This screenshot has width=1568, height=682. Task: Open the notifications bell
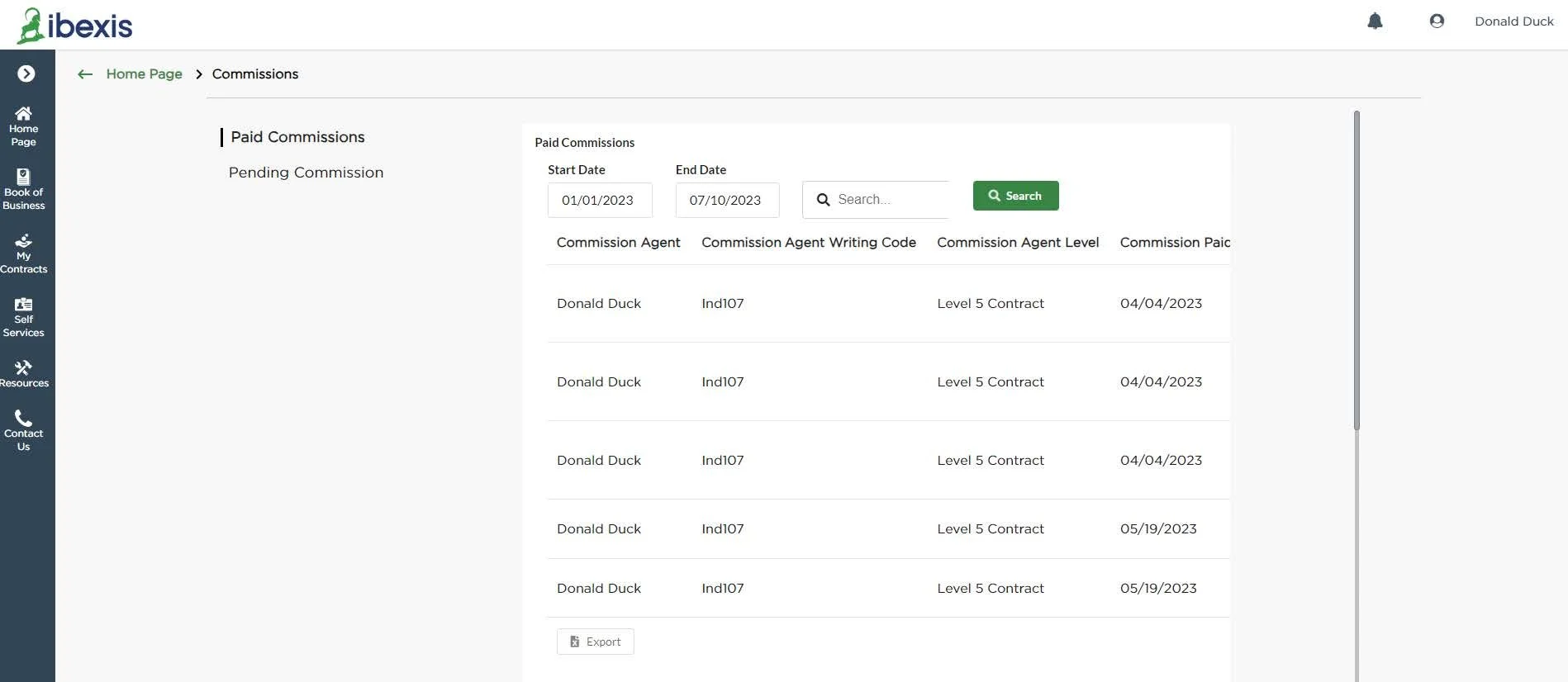1375,21
